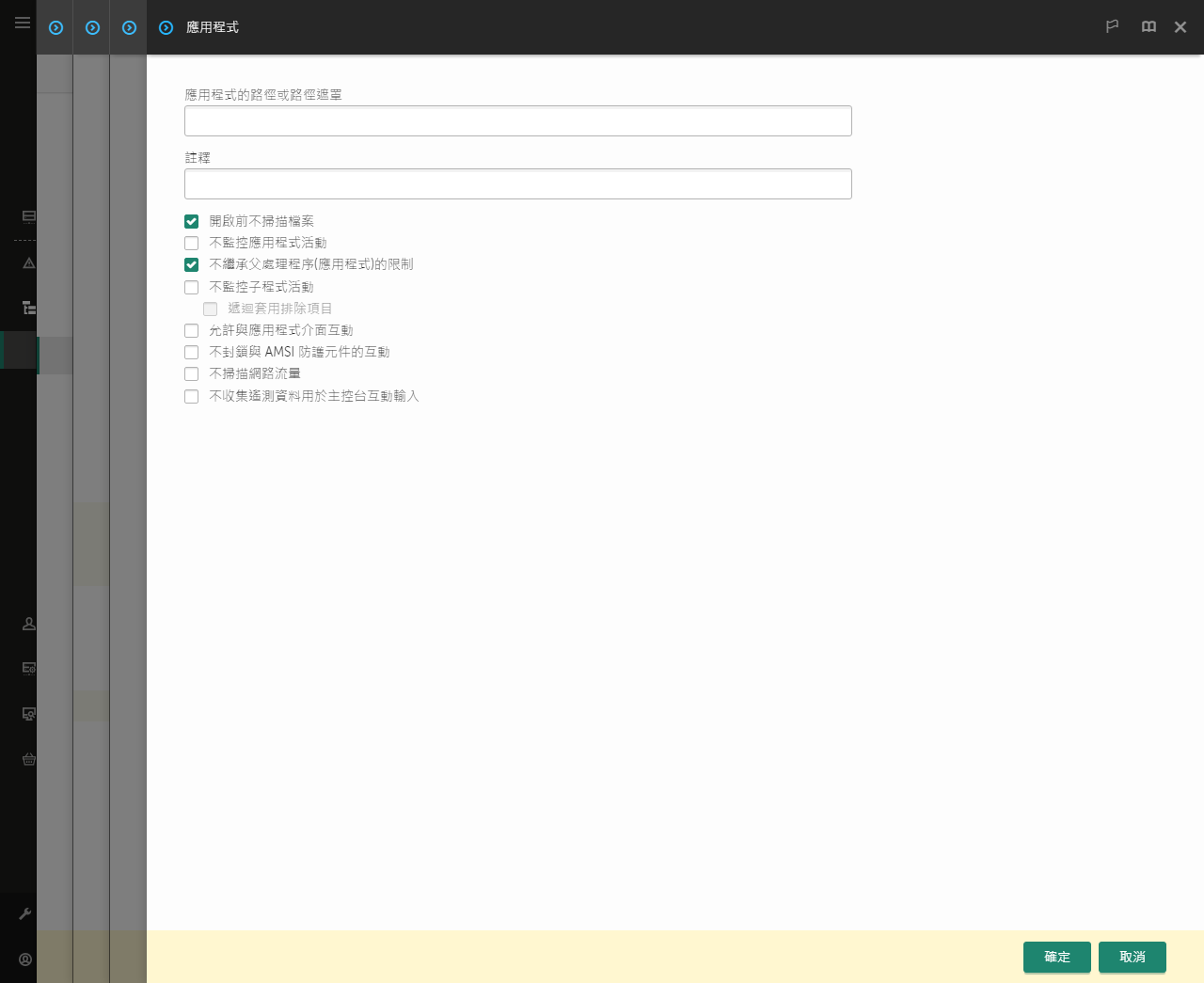Uncheck 不繼承父處理程序(應用程式)的限制 checkbox
The height and width of the screenshot is (983, 1204).
click(x=192, y=265)
